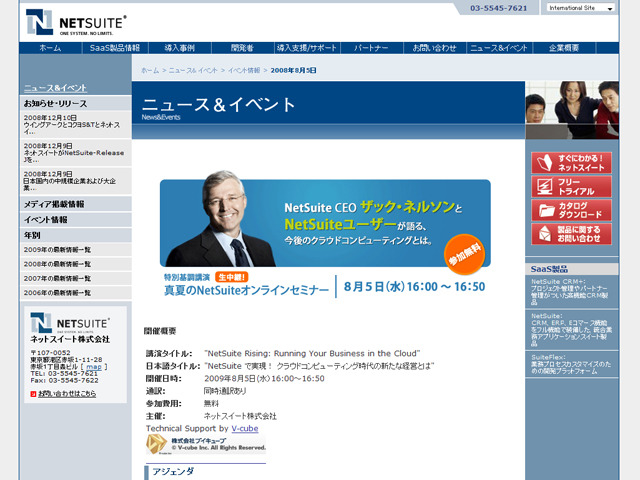This screenshot has width=640, height=480.
Task: Click the フリートライアル red button
Action: (x=571, y=187)
